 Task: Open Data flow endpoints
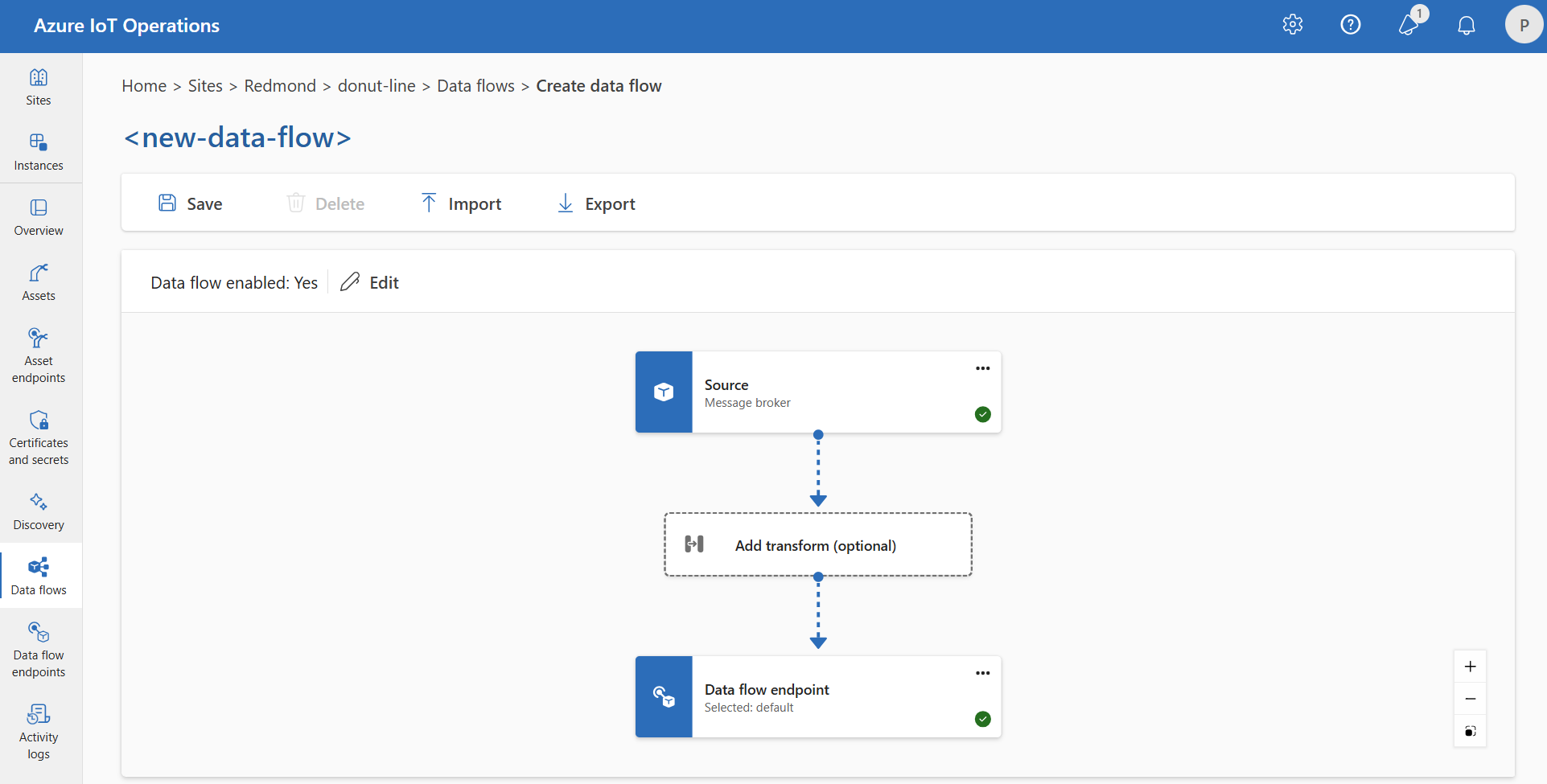click(x=38, y=650)
